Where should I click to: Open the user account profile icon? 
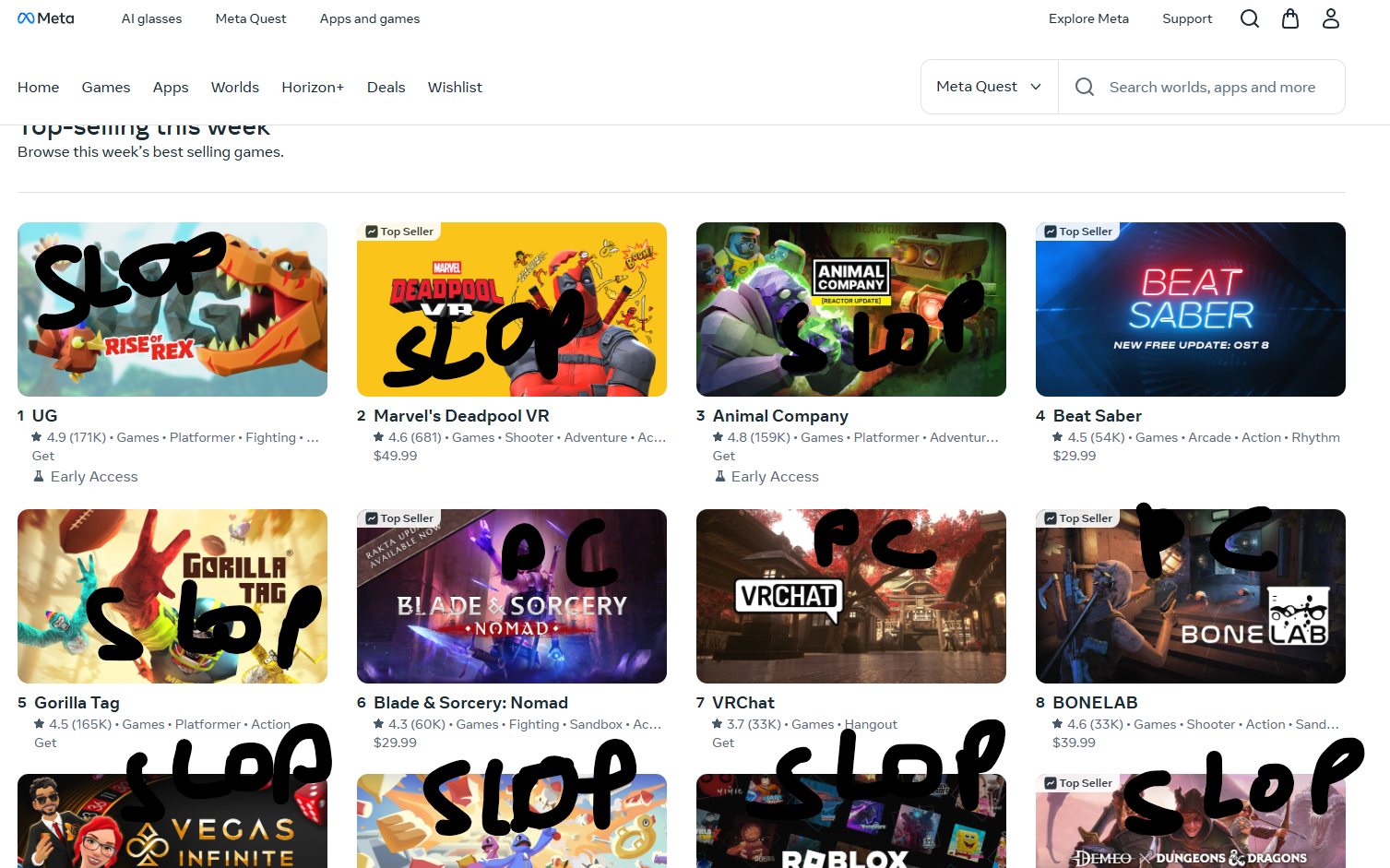pos(1331,18)
